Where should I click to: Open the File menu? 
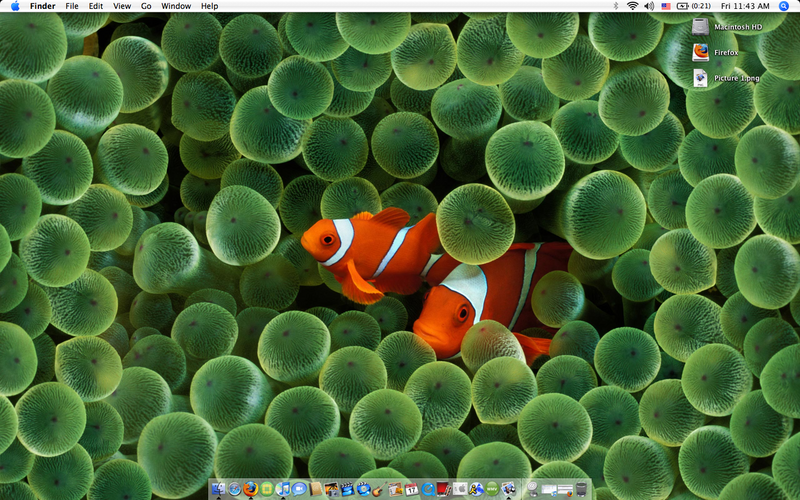coord(72,6)
